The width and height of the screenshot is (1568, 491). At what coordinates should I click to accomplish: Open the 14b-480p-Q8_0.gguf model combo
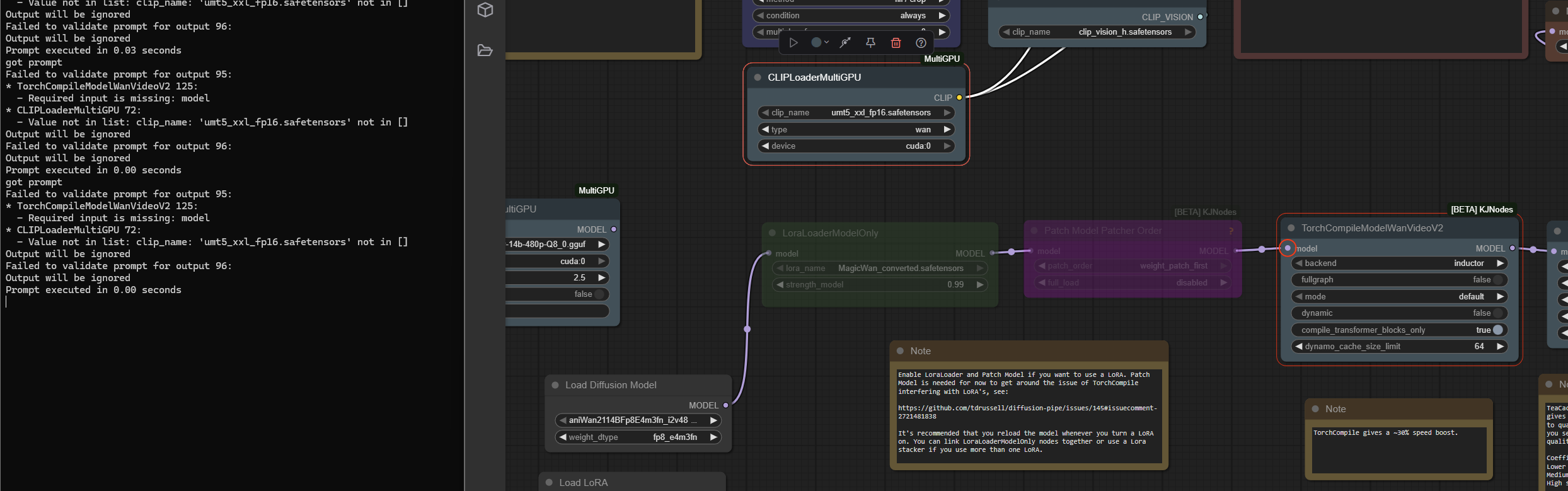[x=557, y=245]
